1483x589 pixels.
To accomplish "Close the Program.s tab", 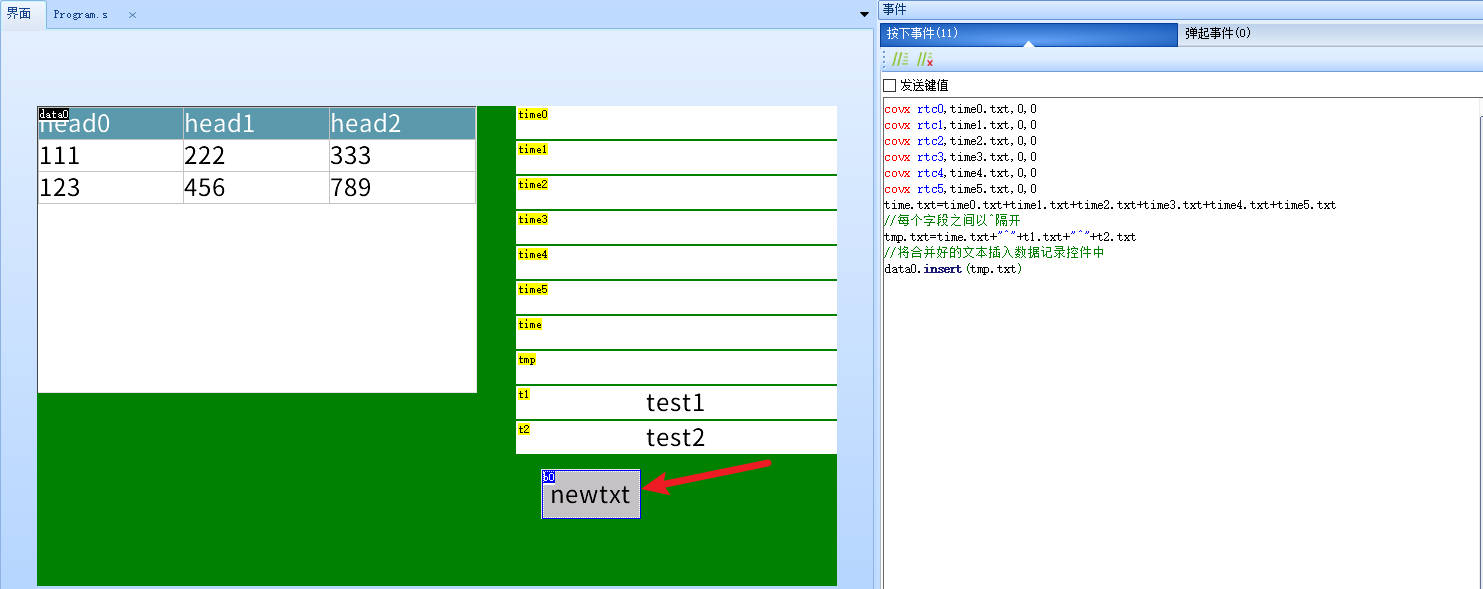I will point(132,15).
